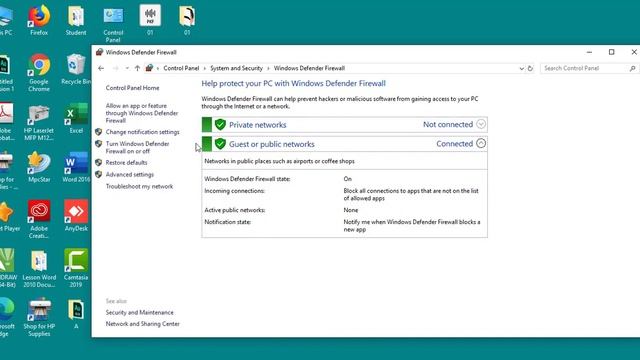Launch Excel from the desktop
This screenshot has width=640, height=360.
(76, 118)
